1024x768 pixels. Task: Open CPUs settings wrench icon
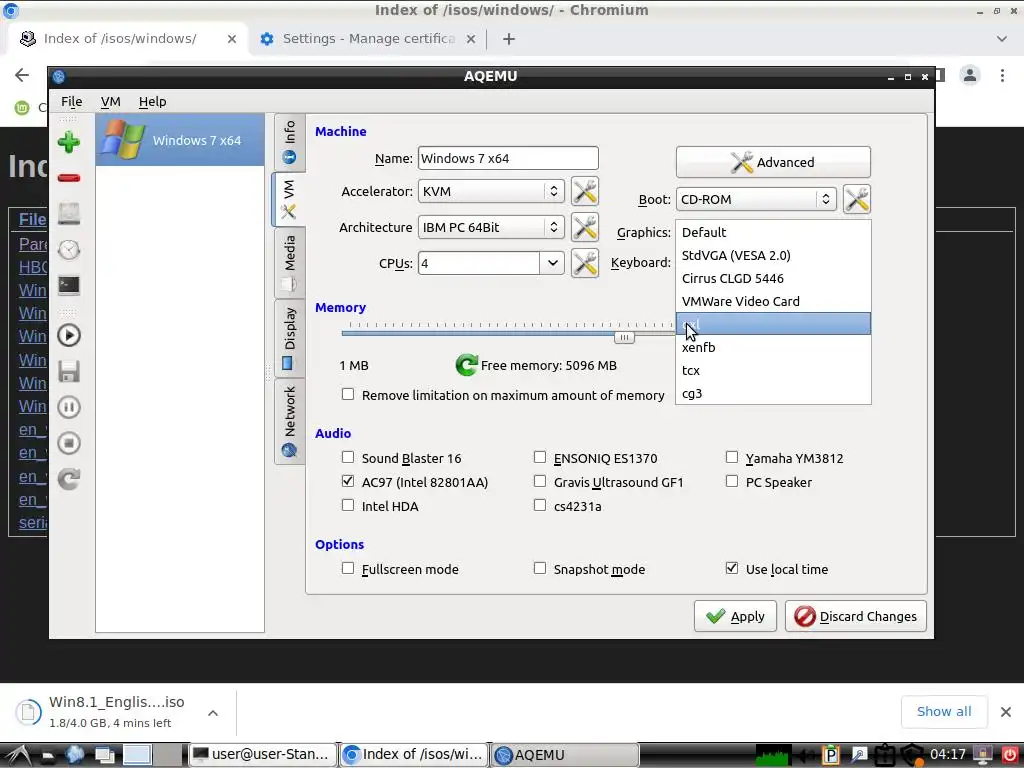pyautogui.click(x=584, y=263)
